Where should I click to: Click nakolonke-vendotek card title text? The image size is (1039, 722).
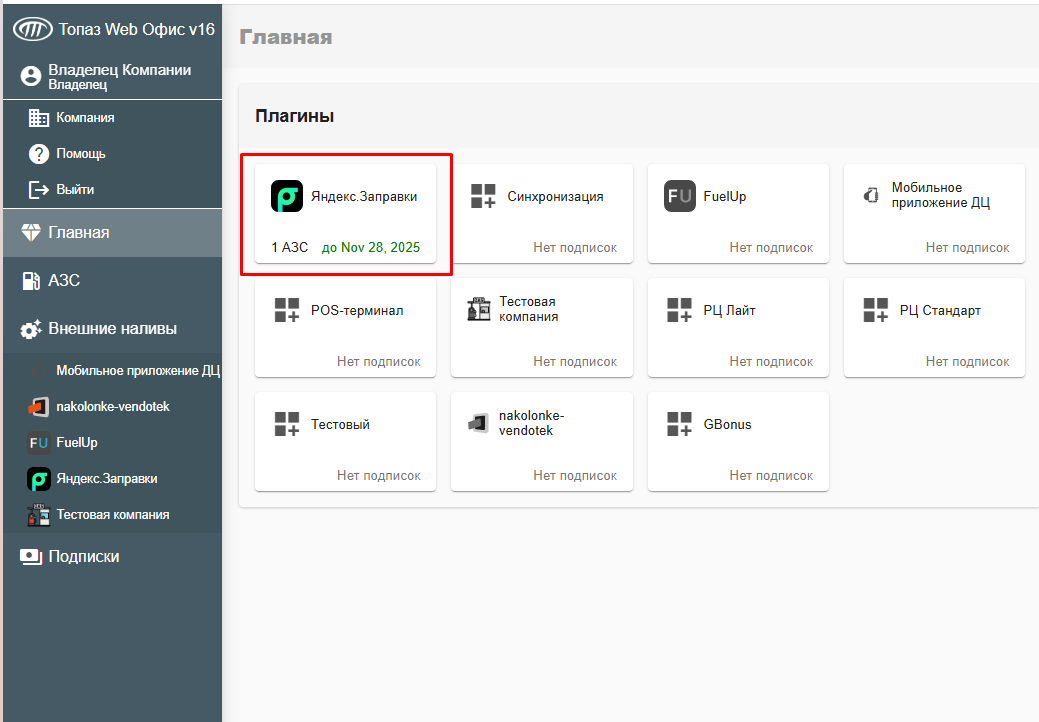(531, 423)
